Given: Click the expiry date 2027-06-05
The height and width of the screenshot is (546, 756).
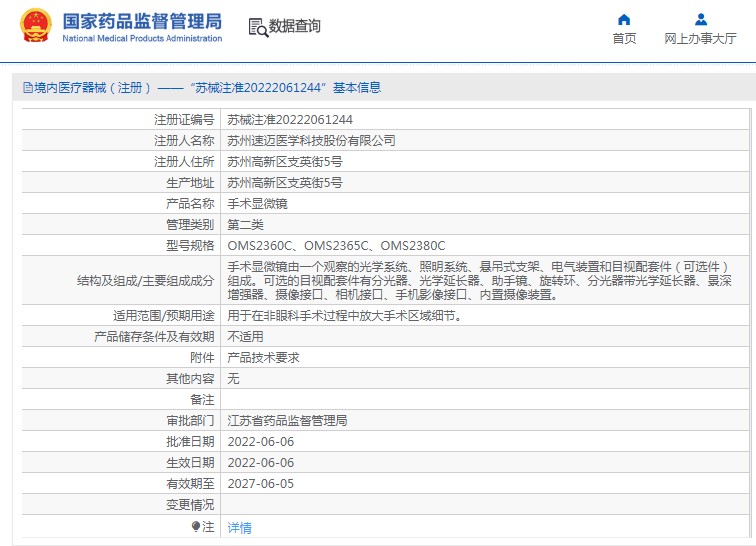Looking at the screenshot, I should click(261, 484).
